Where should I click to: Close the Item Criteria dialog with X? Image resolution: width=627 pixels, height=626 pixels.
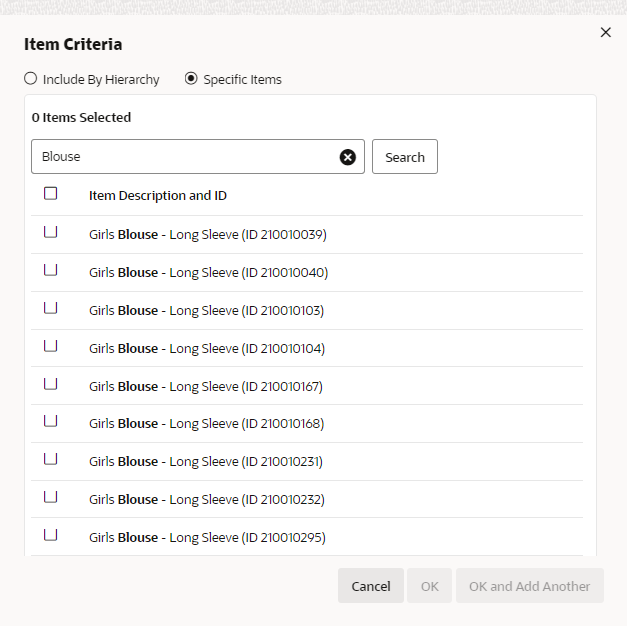pos(605,32)
